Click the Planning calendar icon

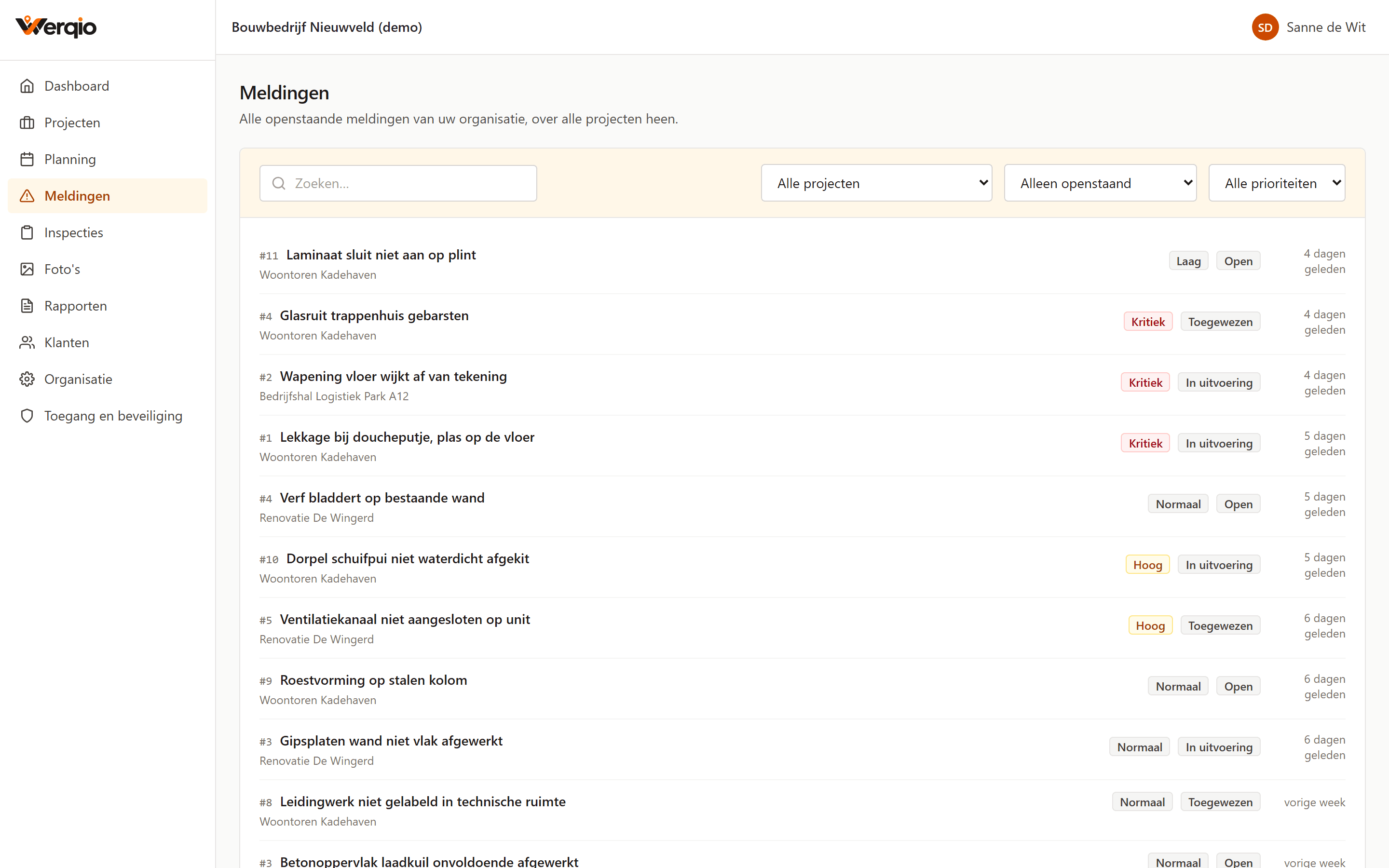[x=27, y=160]
